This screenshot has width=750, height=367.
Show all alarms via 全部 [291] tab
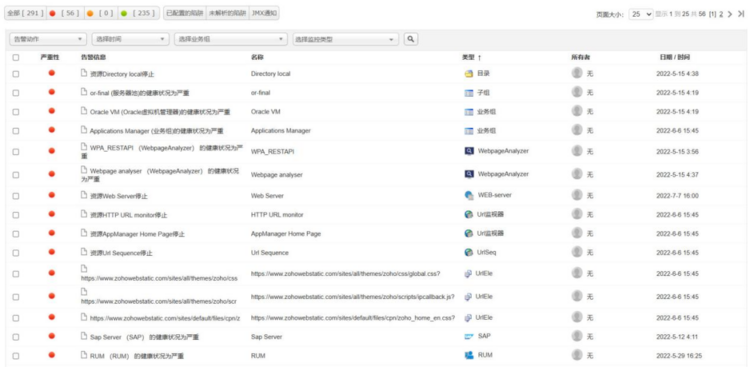pos(26,13)
